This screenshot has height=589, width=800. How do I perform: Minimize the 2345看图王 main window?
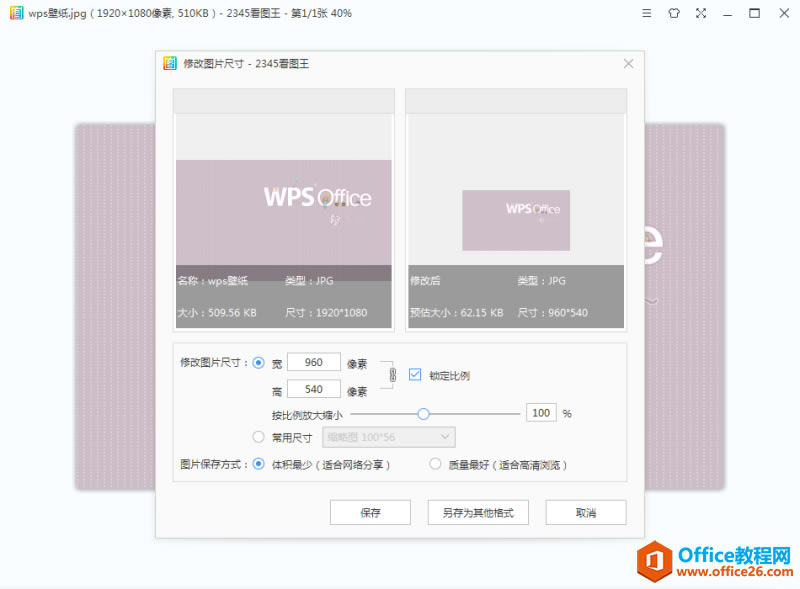[x=728, y=14]
